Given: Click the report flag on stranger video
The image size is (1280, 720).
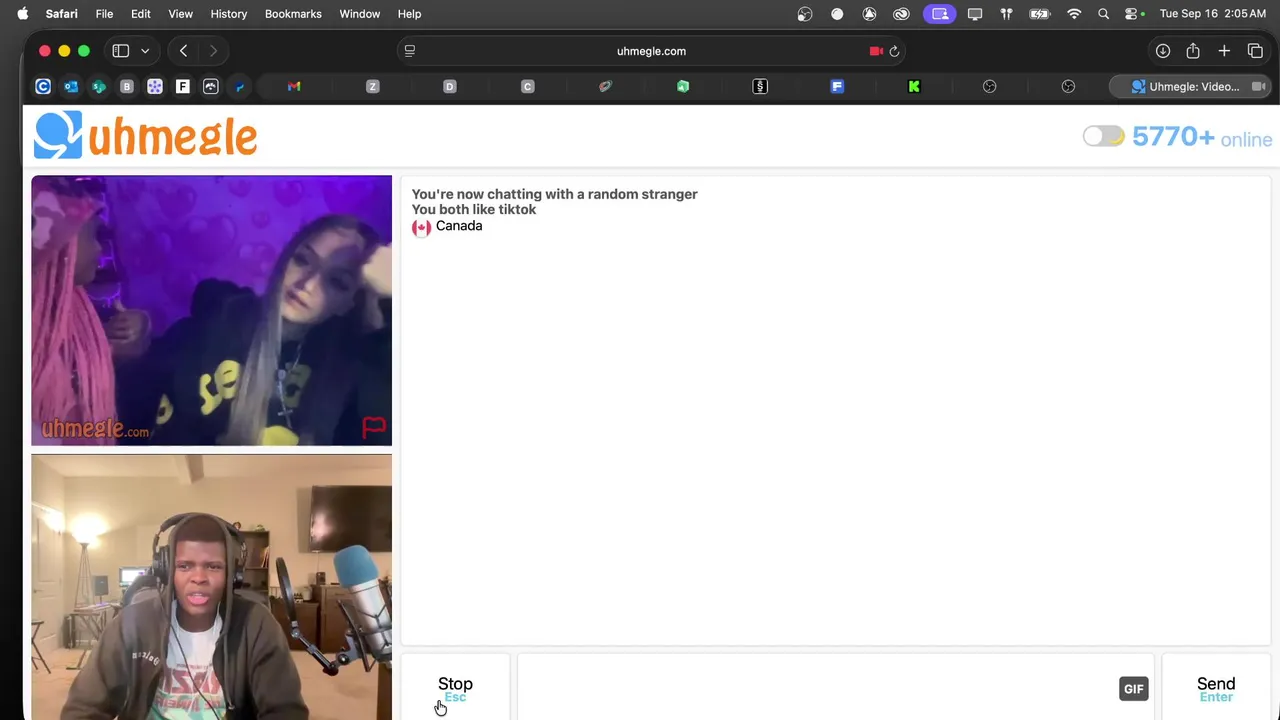Looking at the screenshot, I should coord(374,428).
